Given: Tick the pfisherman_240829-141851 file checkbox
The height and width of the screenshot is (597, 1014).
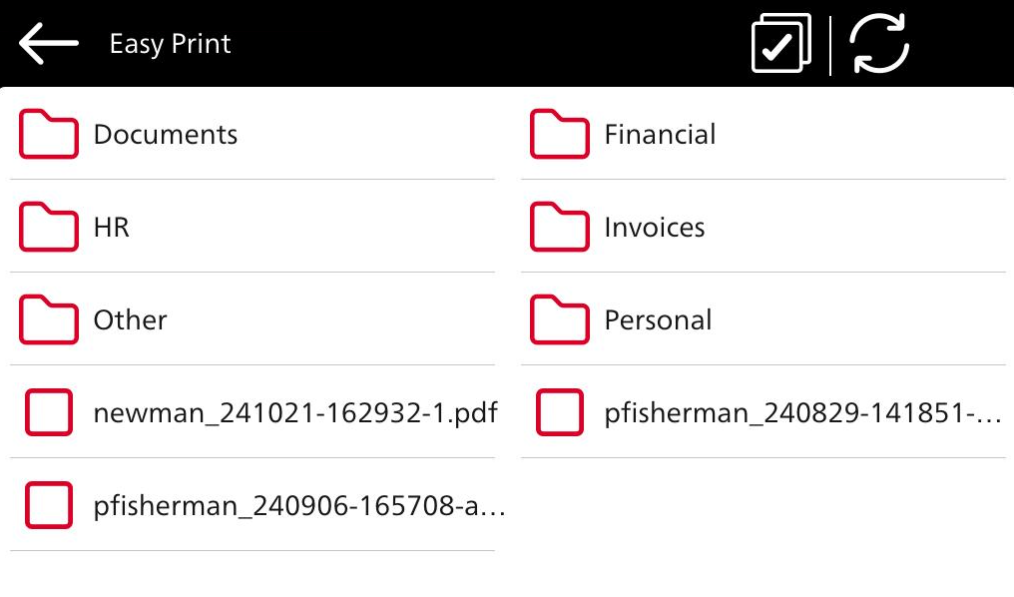Looking at the screenshot, I should pos(559,413).
